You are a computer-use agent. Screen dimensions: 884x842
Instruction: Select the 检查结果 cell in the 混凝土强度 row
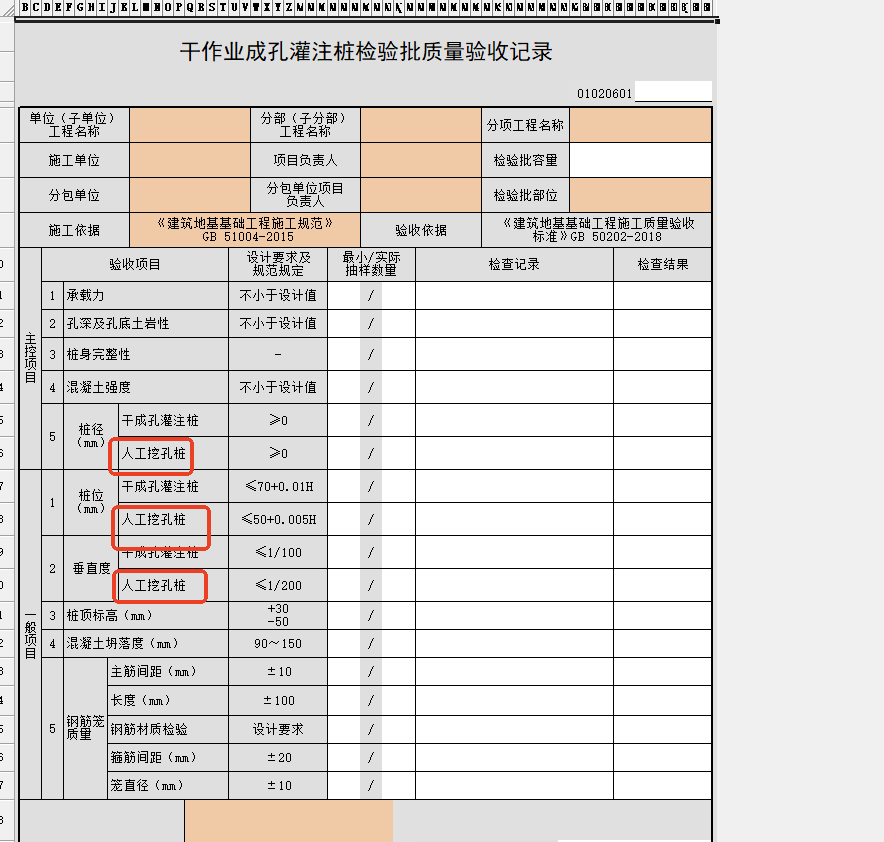662,387
